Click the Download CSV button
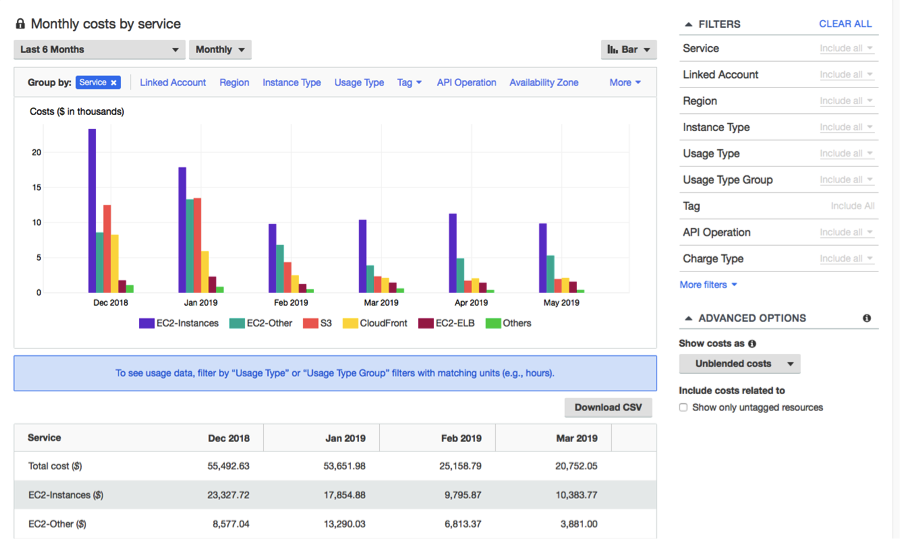This screenshot has width=900, height=539. click(x=608, y=407)
